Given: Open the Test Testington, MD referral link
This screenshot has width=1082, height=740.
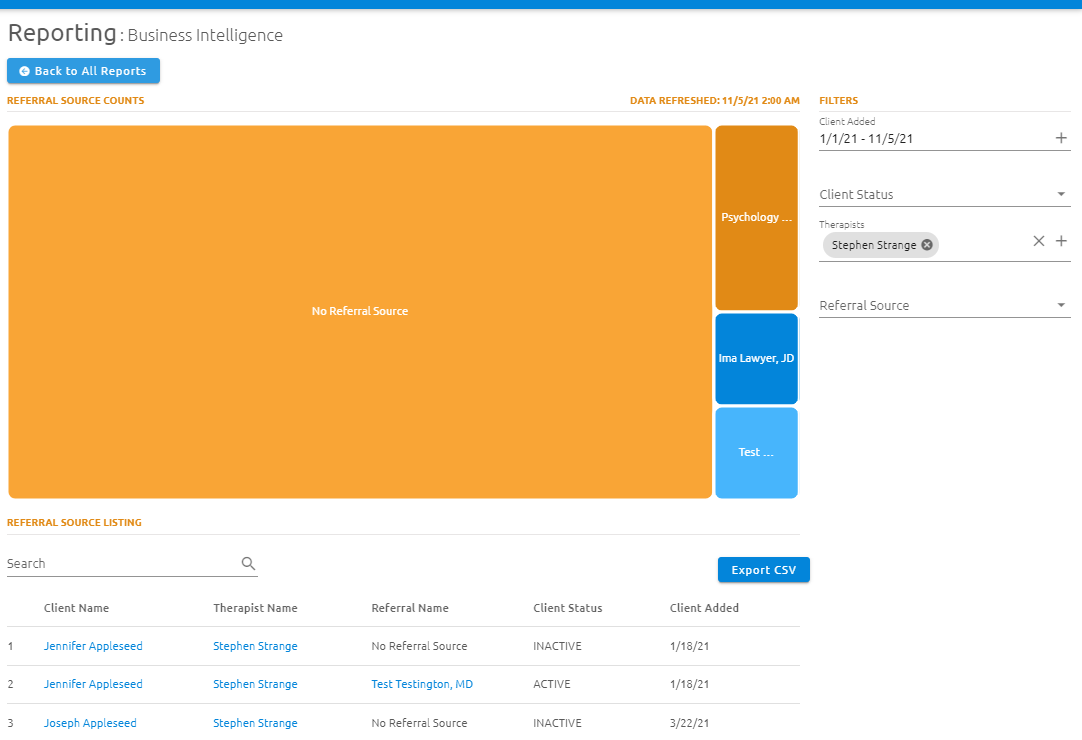Looking at the screenshot, I should (x=422, y=684).
